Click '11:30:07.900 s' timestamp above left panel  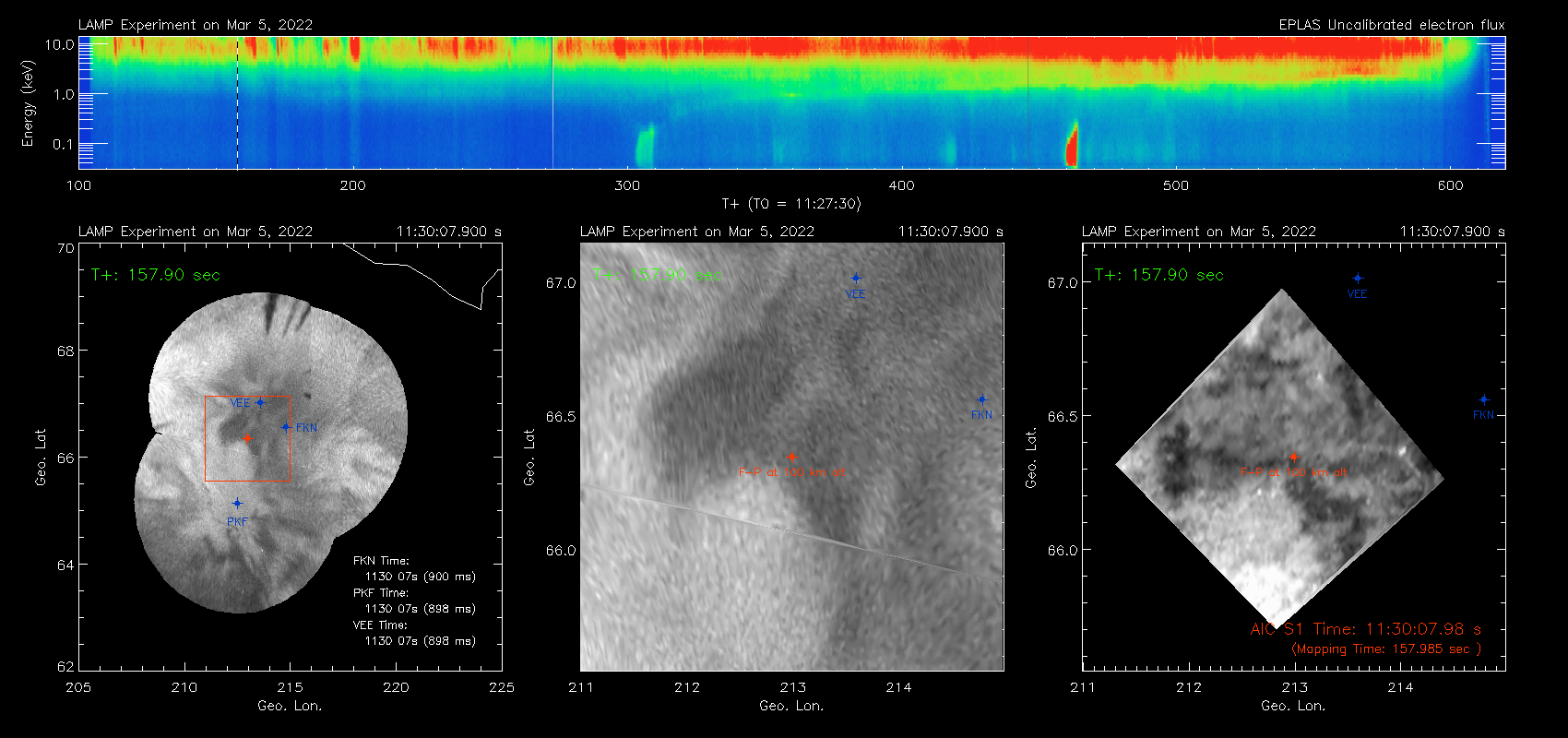tap(449, 232)
